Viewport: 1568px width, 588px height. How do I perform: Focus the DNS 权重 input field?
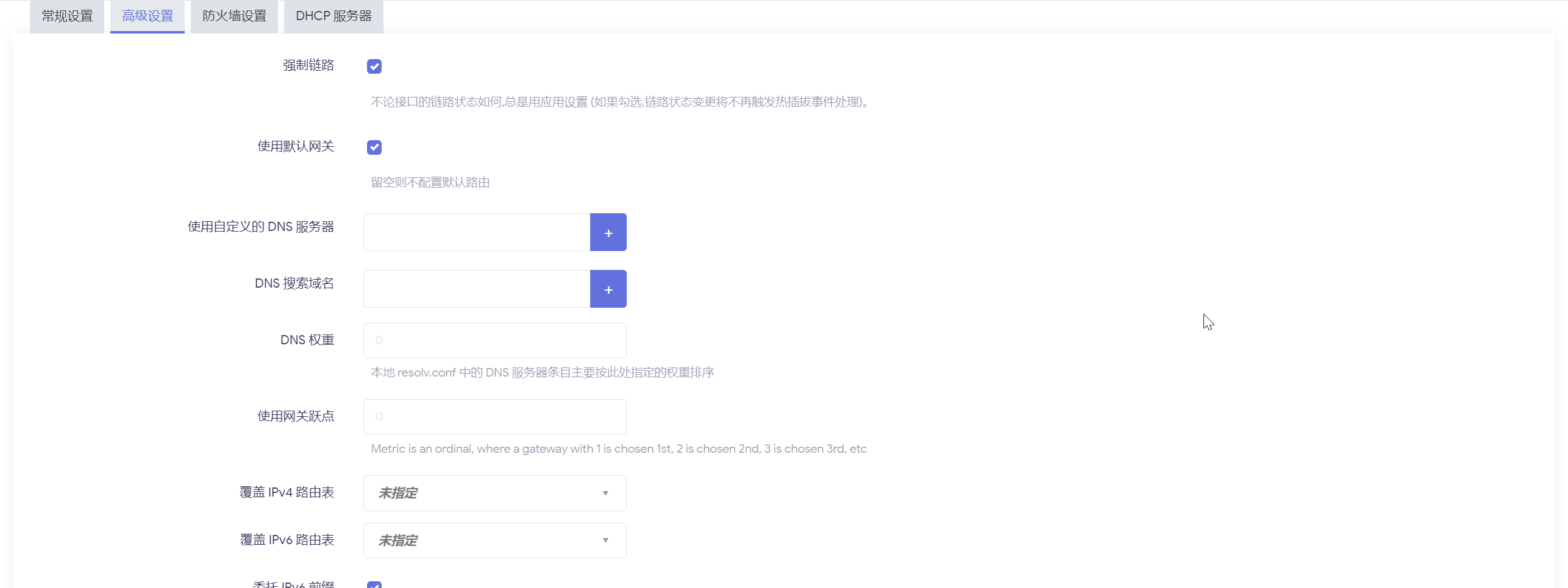coord(494,341)
